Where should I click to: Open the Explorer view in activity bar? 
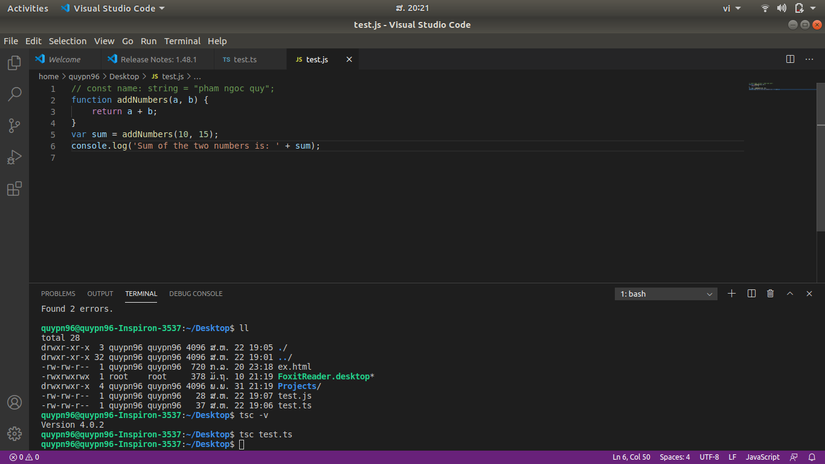[14, 63]
